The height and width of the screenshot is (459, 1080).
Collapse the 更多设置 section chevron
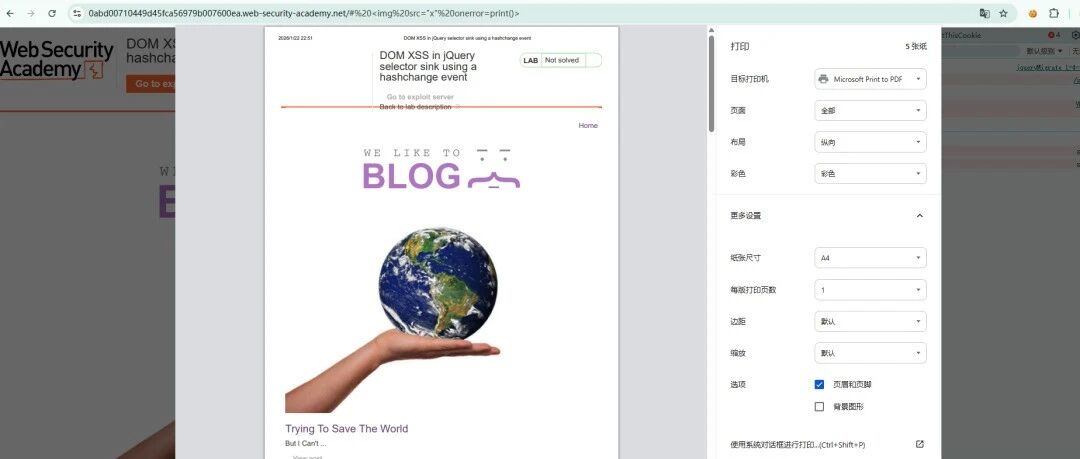[920, 216]
